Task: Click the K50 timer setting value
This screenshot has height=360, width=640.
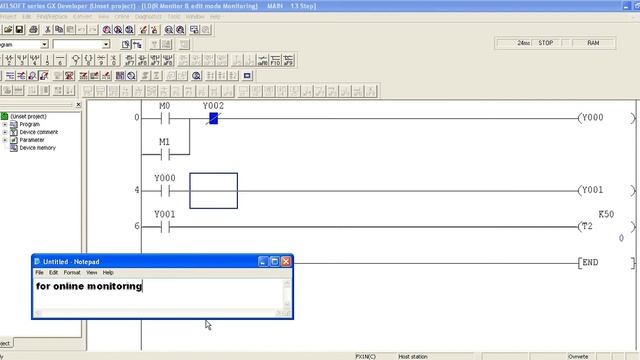Action: pos(606,214)
